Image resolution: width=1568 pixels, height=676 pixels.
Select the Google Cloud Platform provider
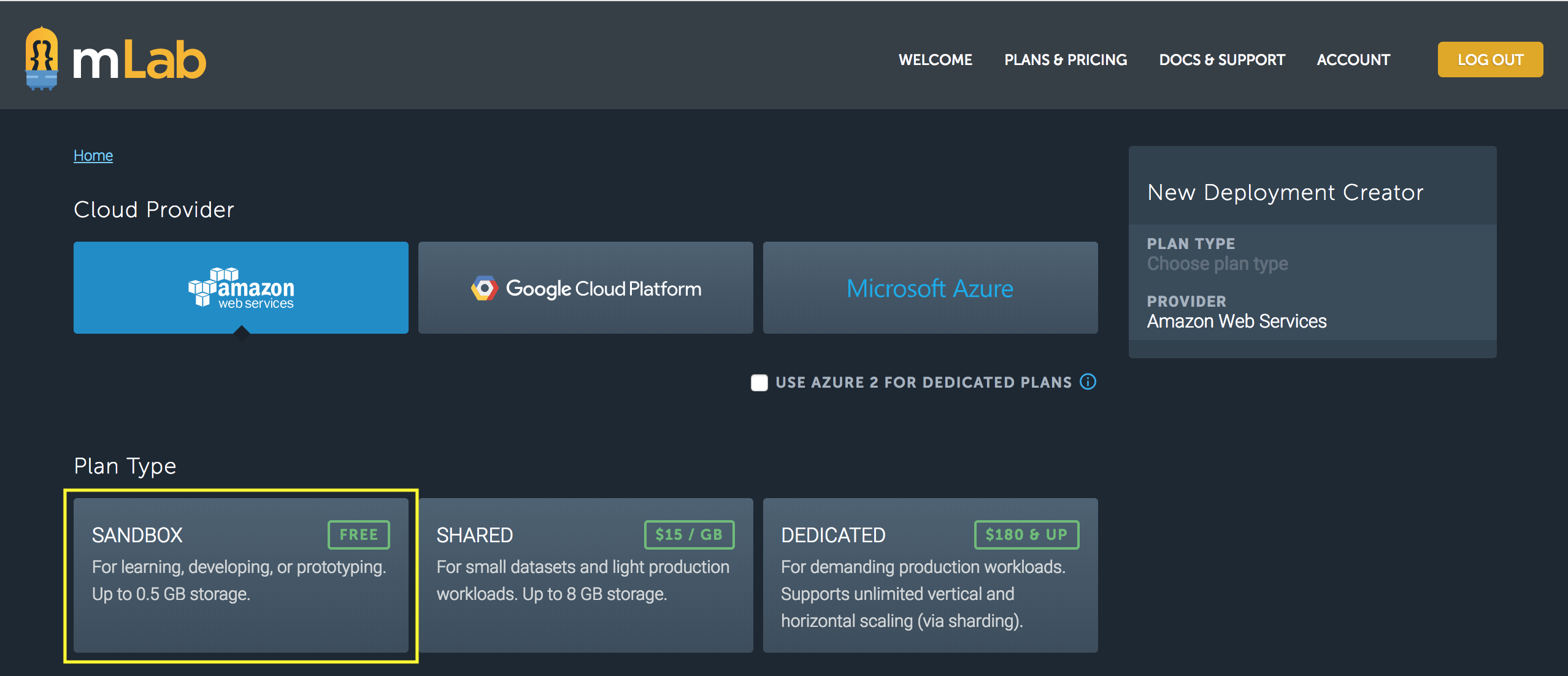(585, 287)
